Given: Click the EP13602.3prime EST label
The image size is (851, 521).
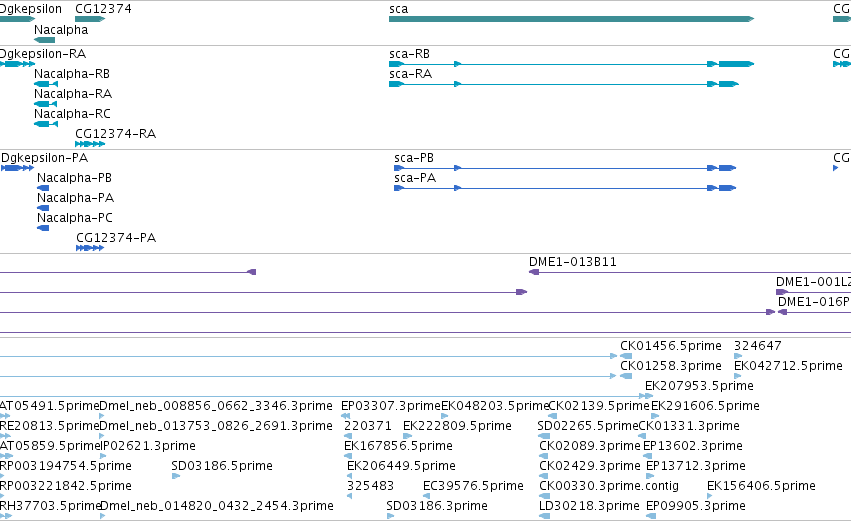Looking at the screenshot, I should tap(693, 447).
